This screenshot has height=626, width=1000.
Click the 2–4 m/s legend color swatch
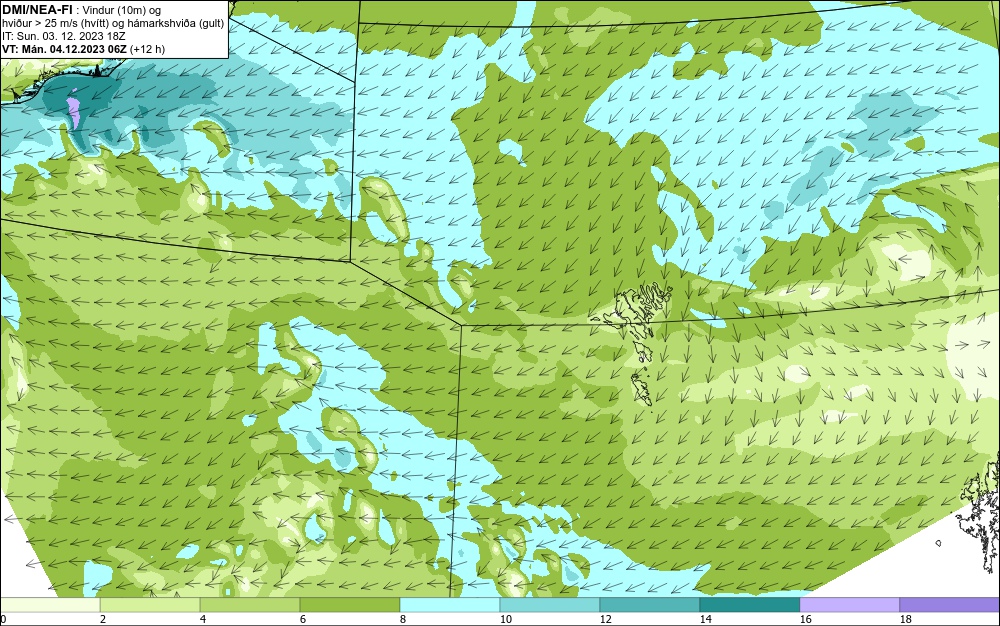[x=150, y=605]
